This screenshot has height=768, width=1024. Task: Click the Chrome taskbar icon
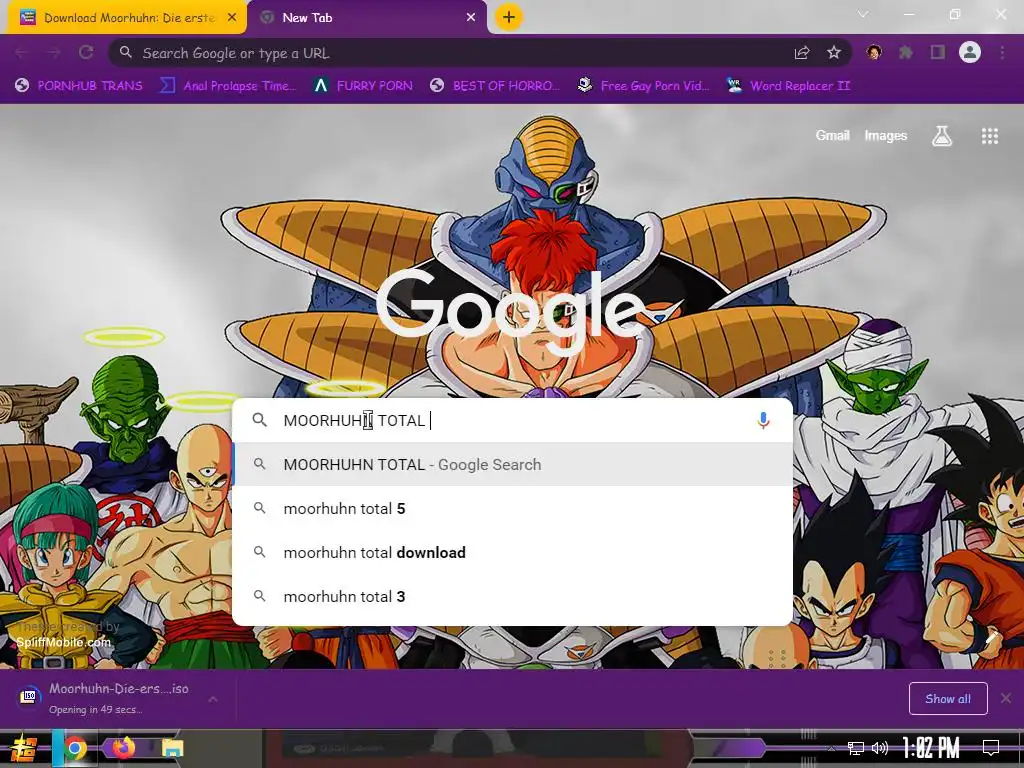tap(75, 748)
